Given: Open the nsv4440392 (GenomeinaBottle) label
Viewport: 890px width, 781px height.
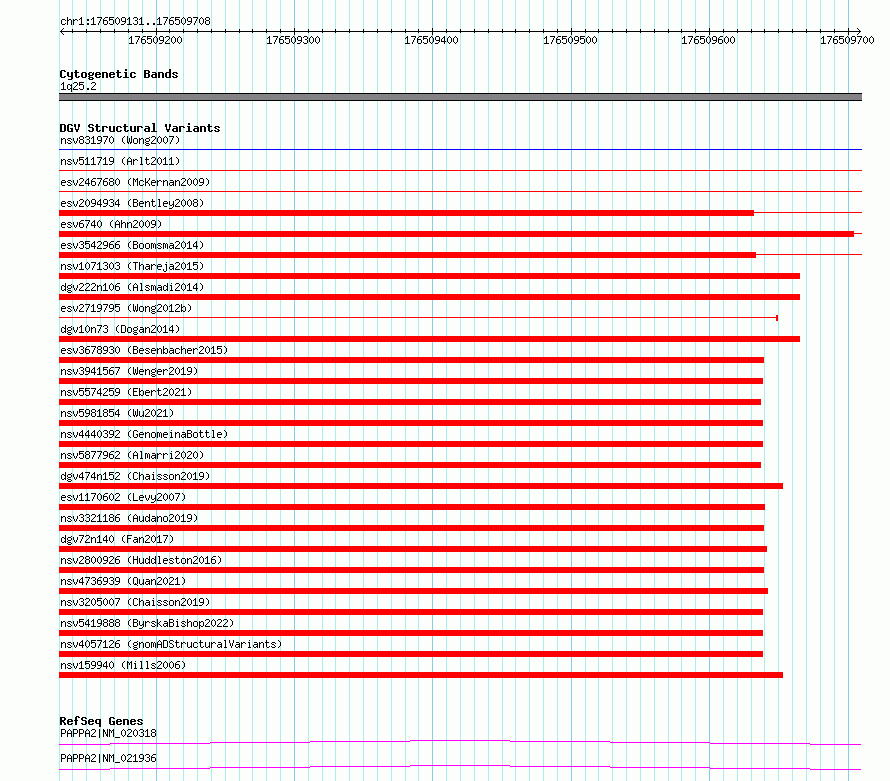Looking at the screenshot, I should pyautogui.click(x=144, y=434).
